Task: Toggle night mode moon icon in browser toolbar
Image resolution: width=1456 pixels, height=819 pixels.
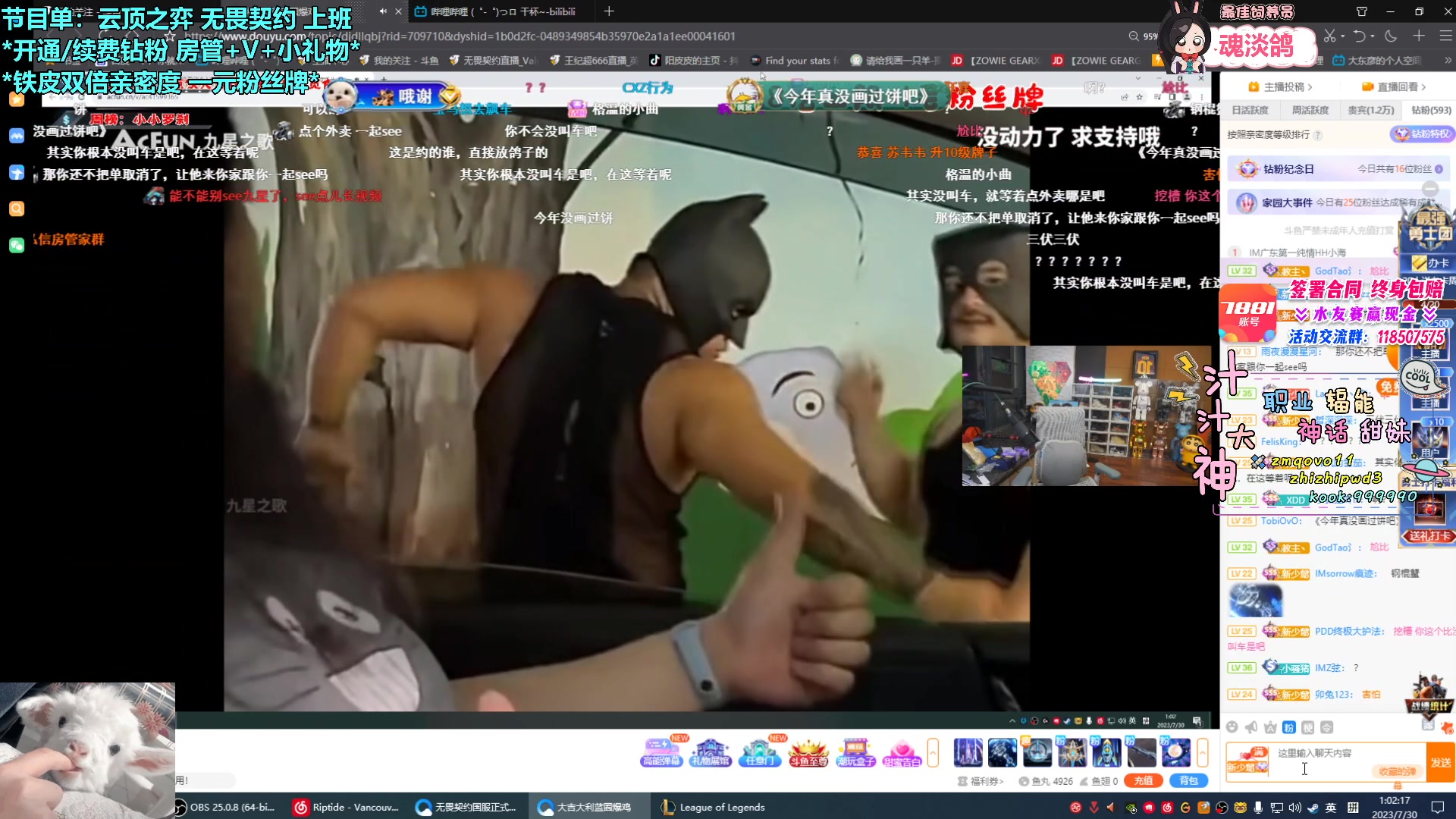Action: tap(1391, 36)
